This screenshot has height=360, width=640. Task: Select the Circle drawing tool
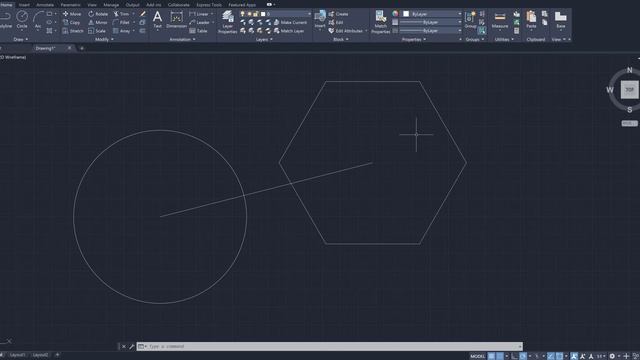click(22, 20)
